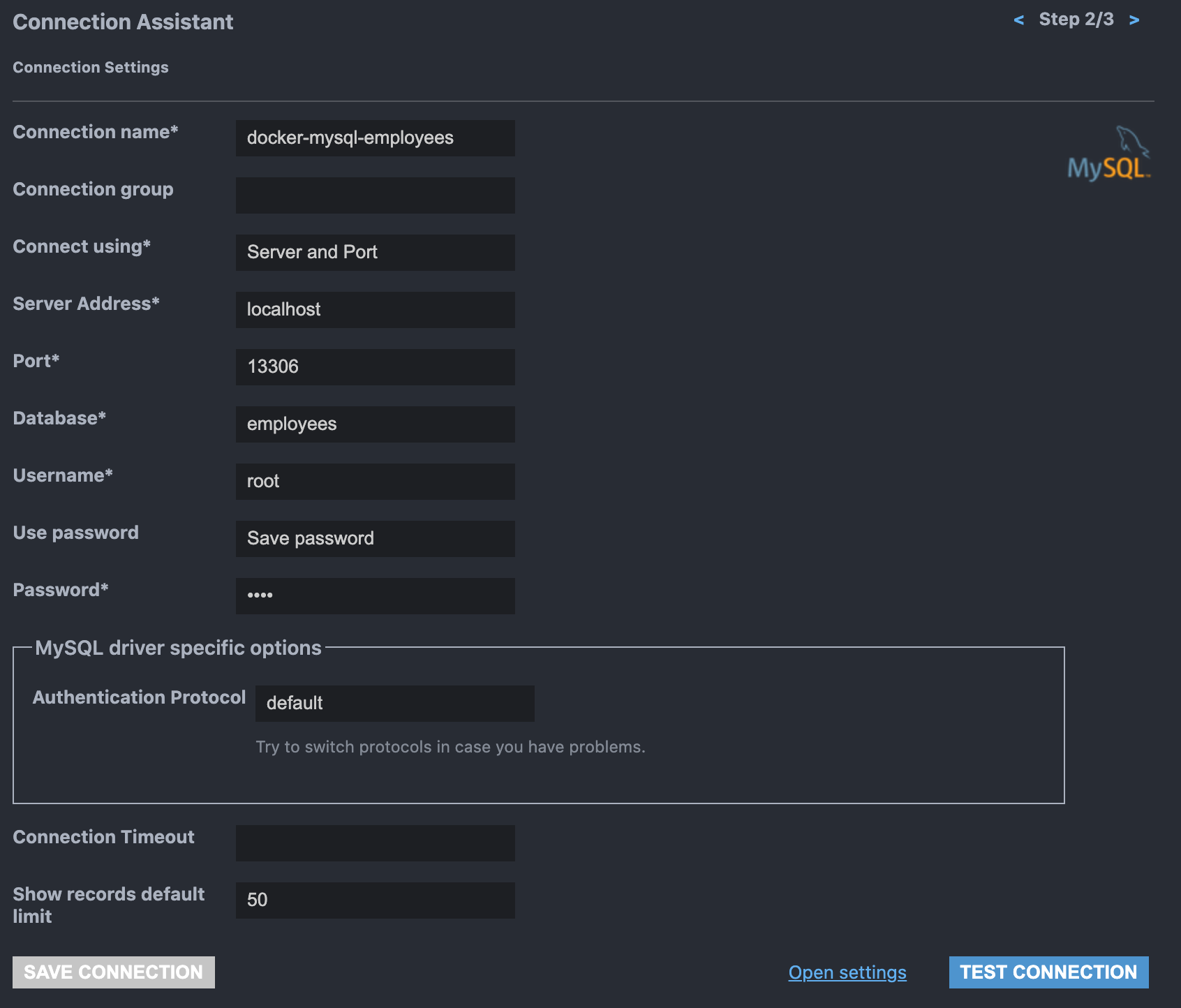This screenshot has width=1181, height=1008.
Task: Select the Connection Settings section header
Action: [91, 67]
